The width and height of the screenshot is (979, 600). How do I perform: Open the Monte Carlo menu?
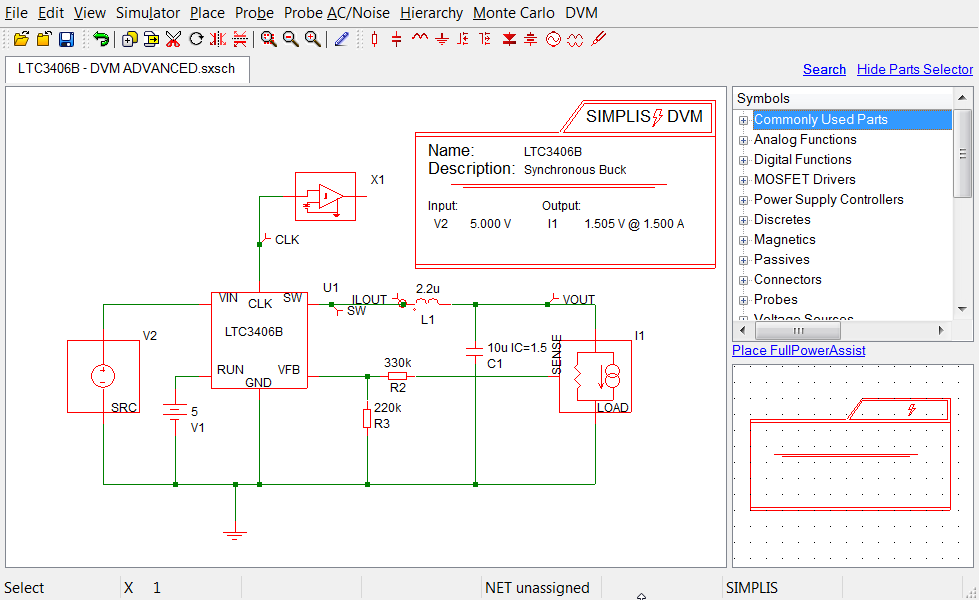click(514, 13)
